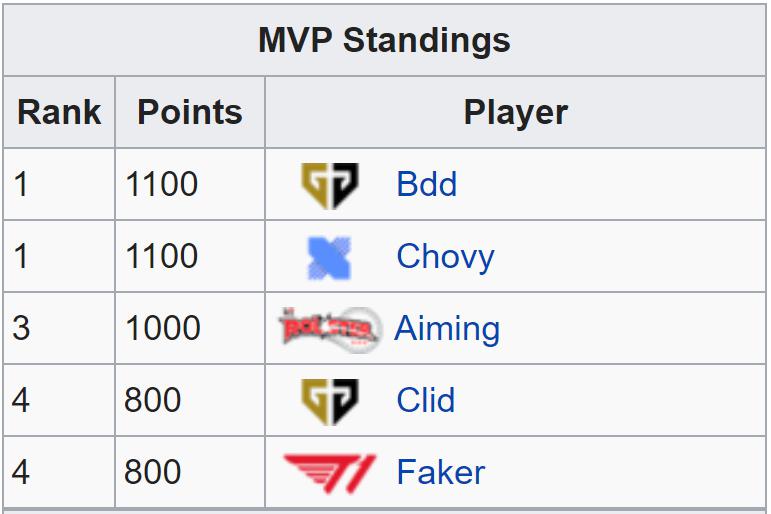This screenshot has width=771, height=514.
Task: Click the Points column header
Action: pos(190,112)
